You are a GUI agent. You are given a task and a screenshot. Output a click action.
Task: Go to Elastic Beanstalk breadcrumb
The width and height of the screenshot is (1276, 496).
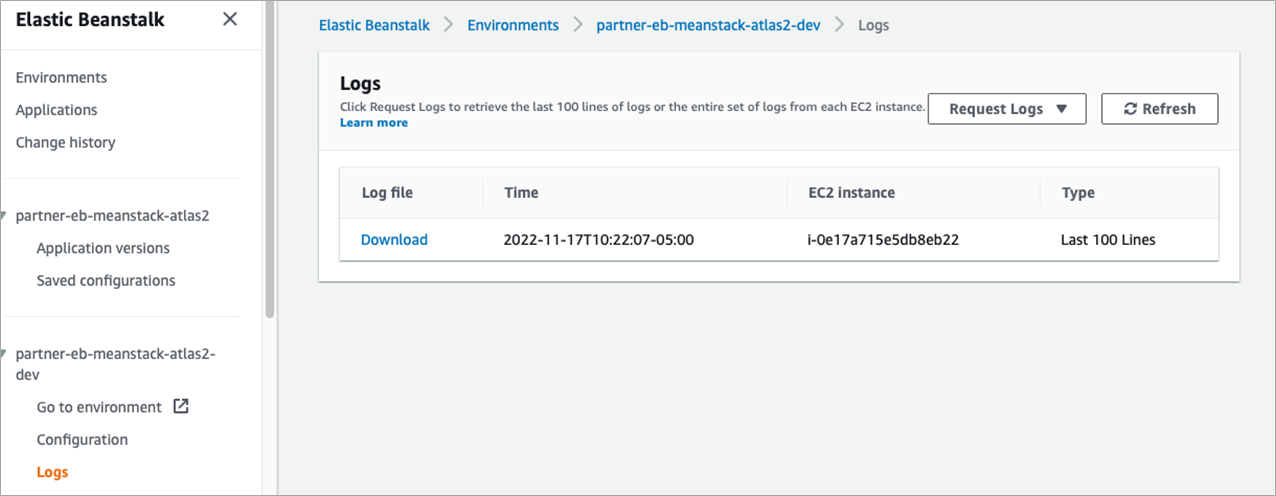coord(374,25)
